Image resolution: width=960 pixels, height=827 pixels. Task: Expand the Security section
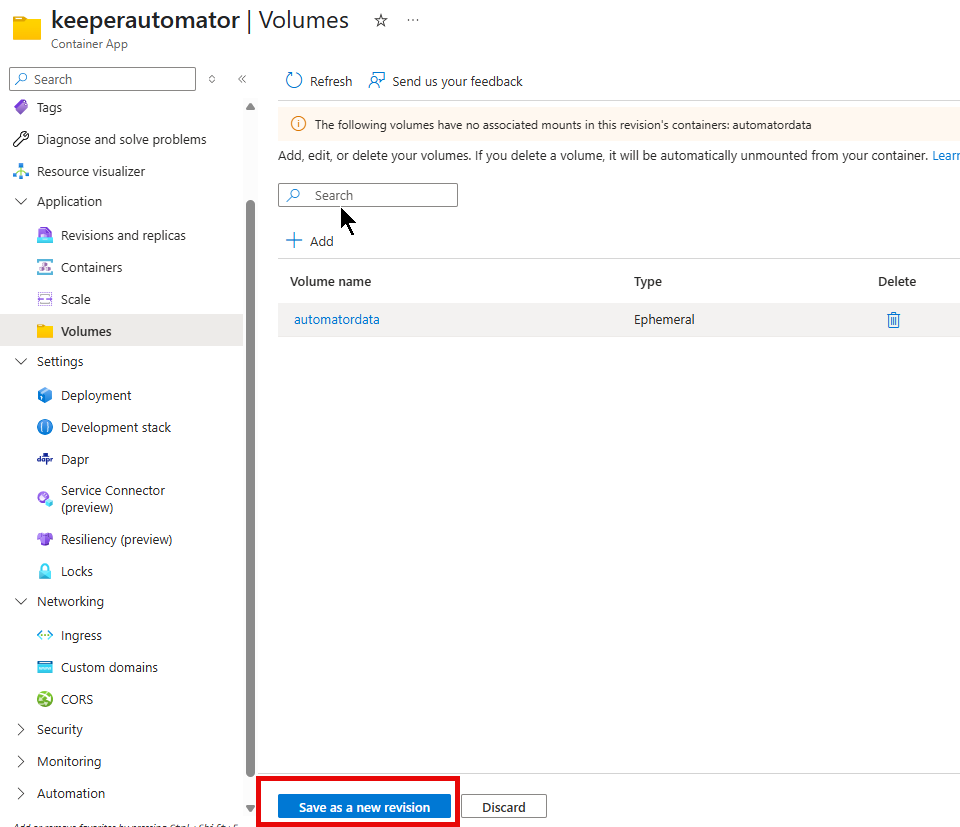[21, 729]
